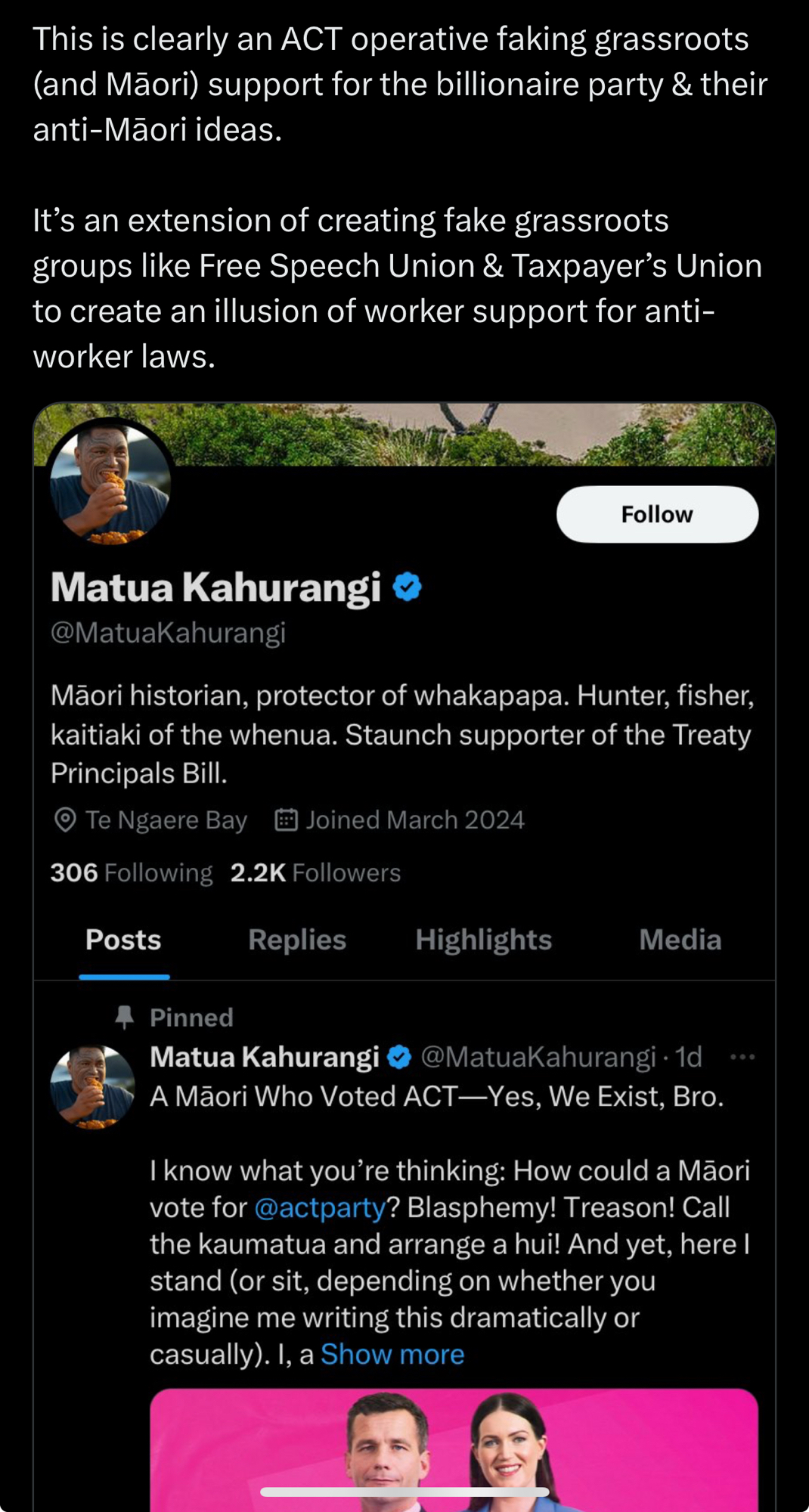Image resolution: width=809 pixels, height=1512 pixels.
Task: Expand post with Show more
Action: pos(392,1354)
